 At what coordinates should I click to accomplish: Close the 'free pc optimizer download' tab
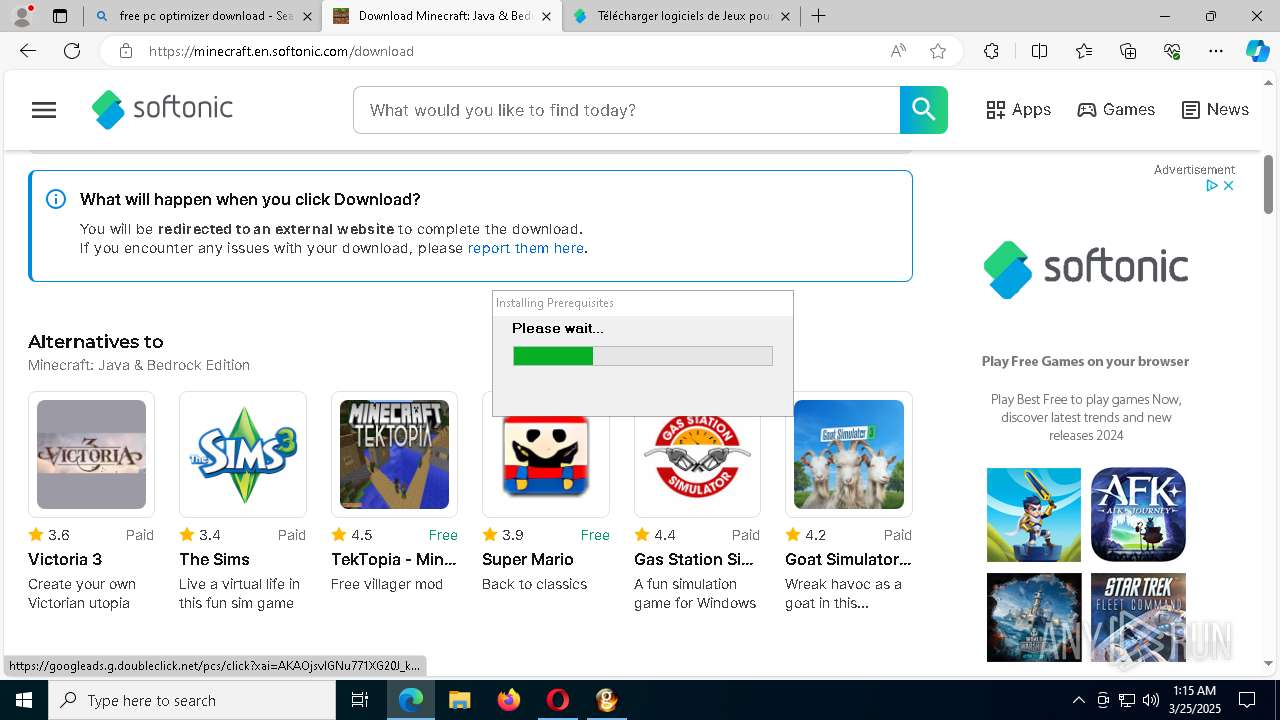pos(307,16)
